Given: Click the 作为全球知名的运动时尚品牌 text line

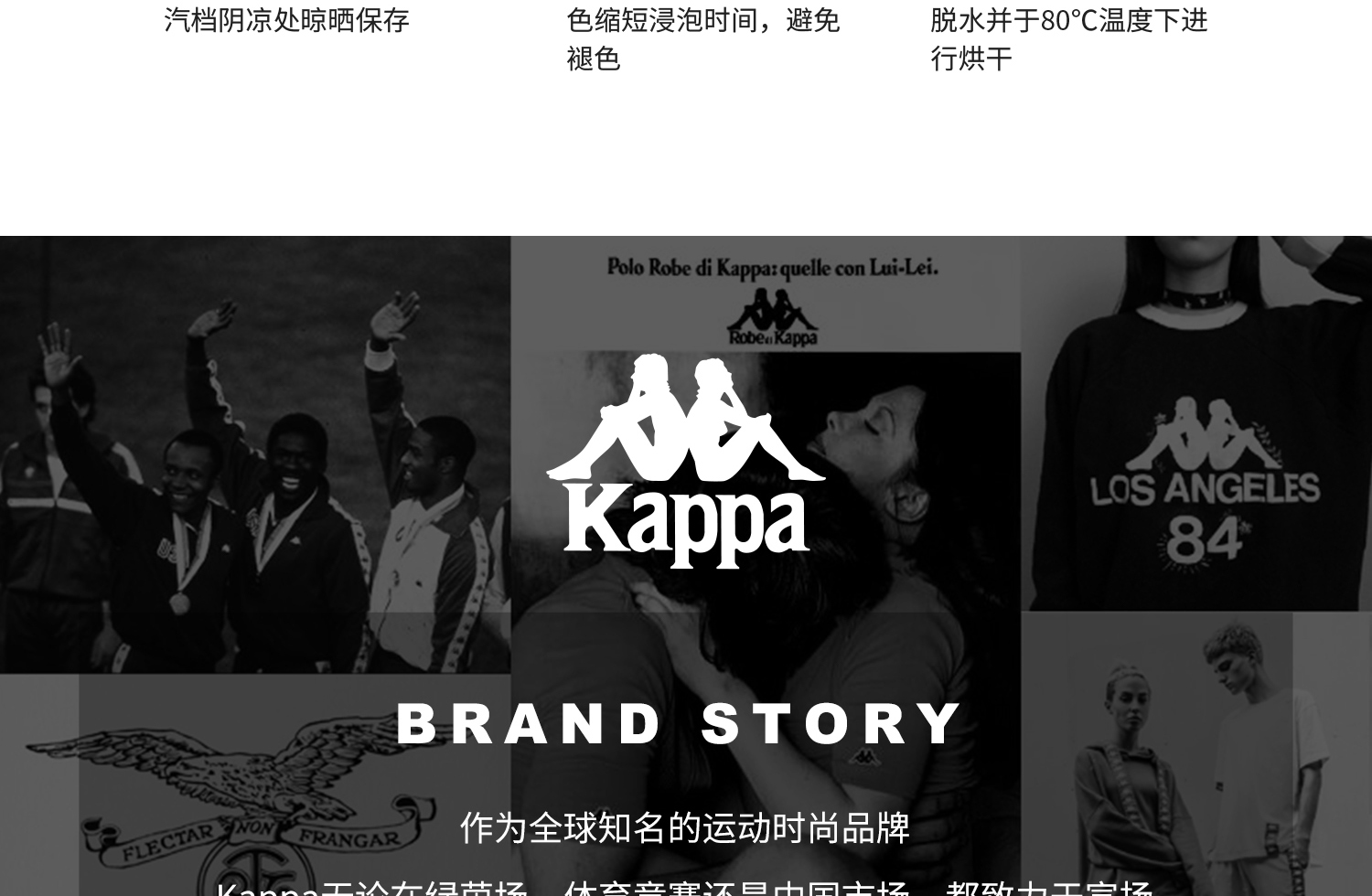Looking at the screenshot, I should (x=685, y=827).
